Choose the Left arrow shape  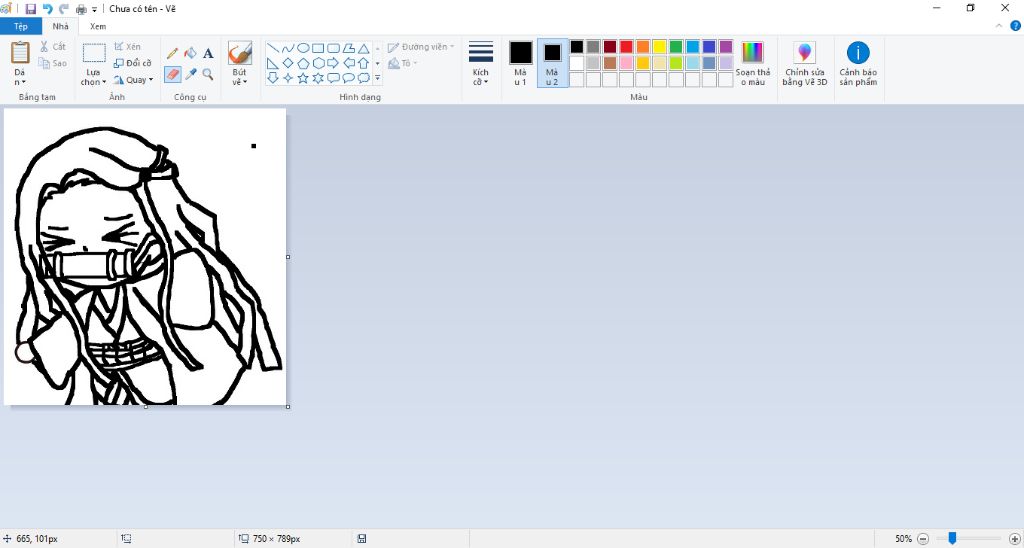pos(349,63)
